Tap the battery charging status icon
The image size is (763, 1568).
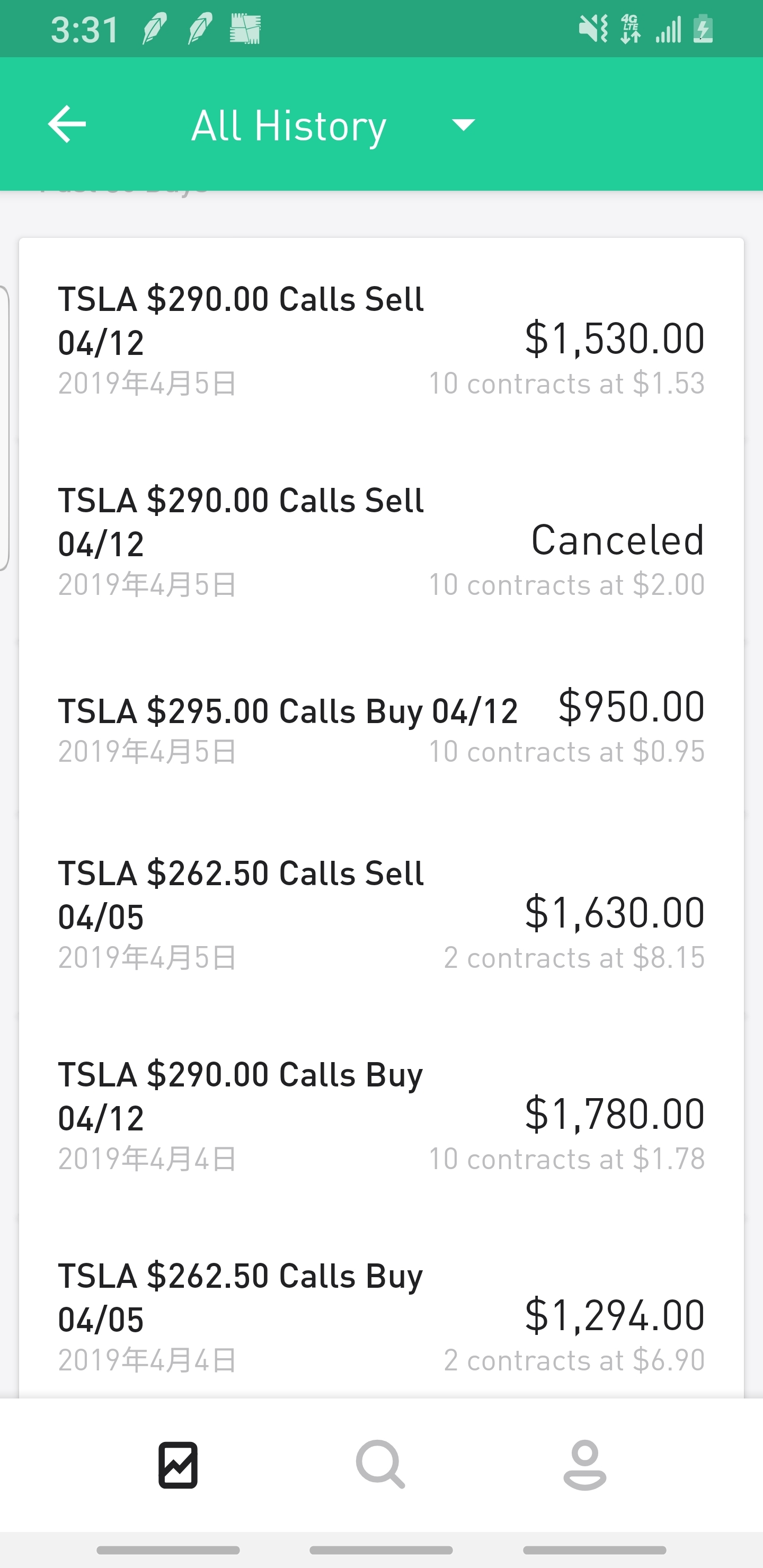click(x=703, y=29)
